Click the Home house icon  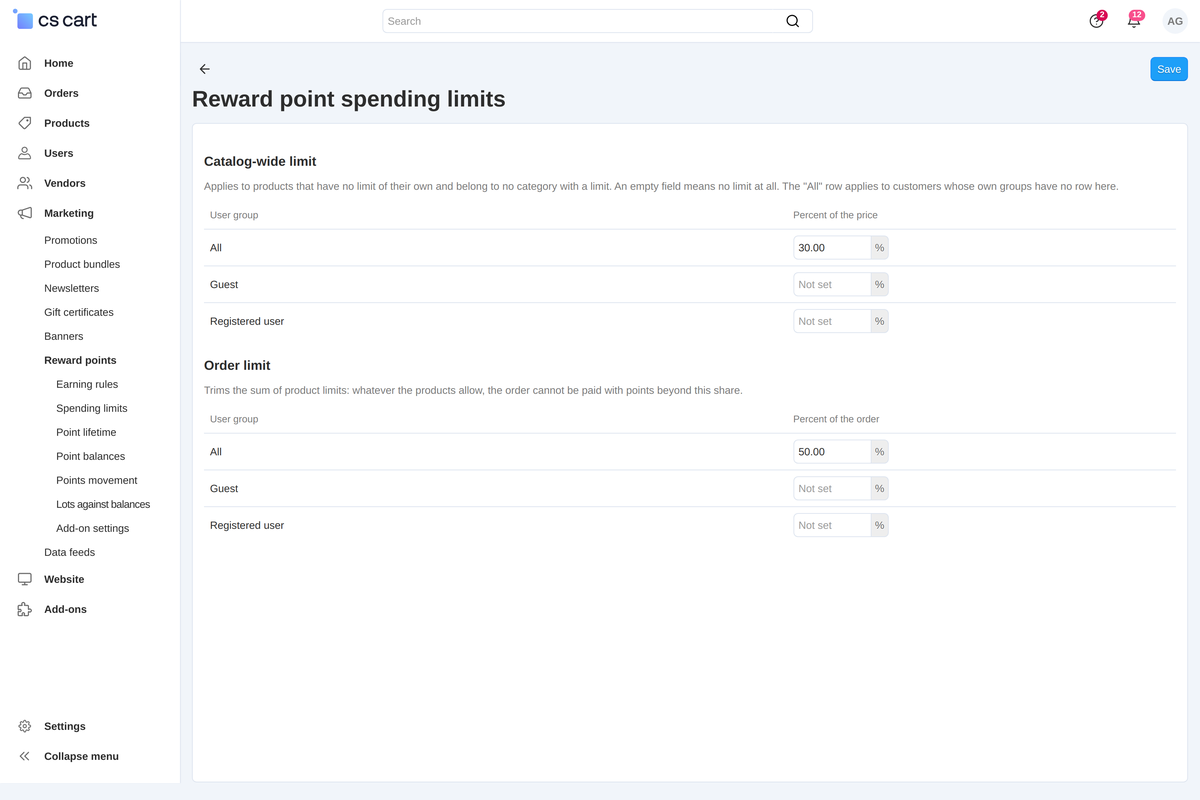click(x=25, y=63)
